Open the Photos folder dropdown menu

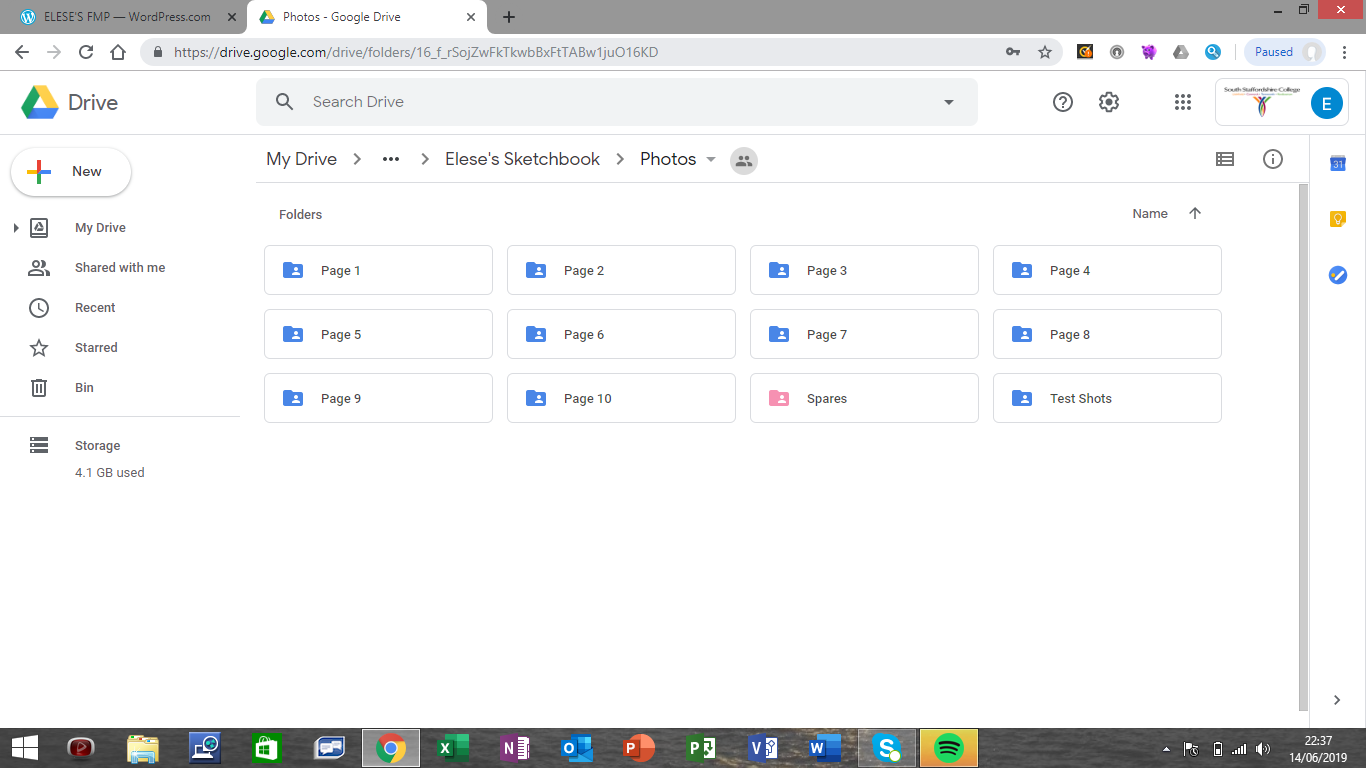click(x=711, y=159)
